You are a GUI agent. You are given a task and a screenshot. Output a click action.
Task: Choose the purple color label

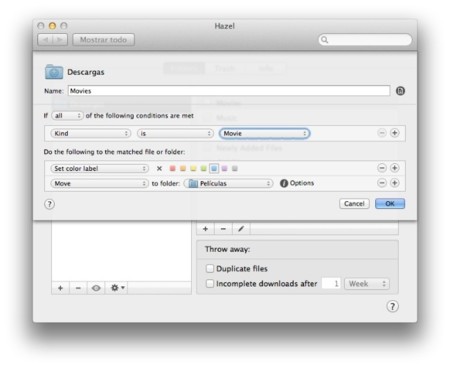pos(224,168)
